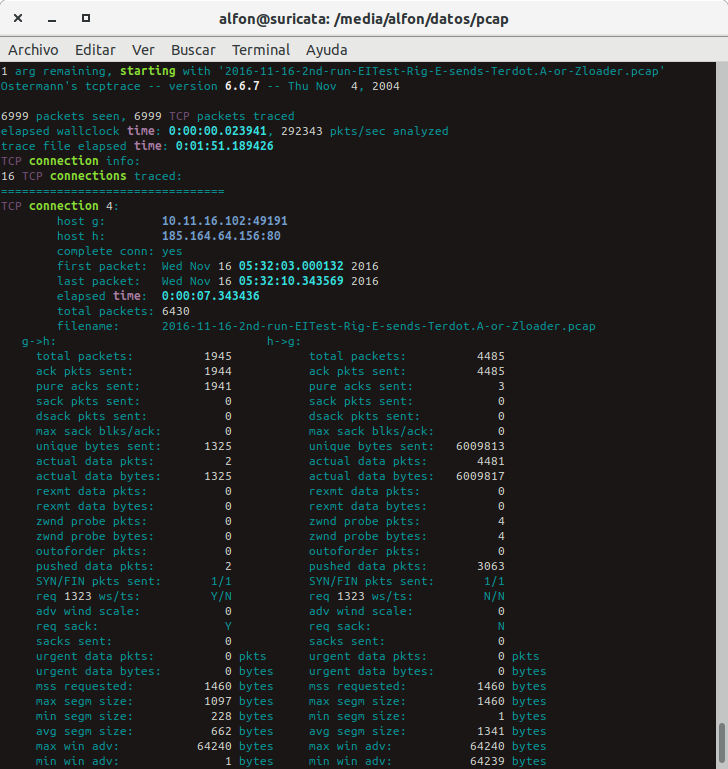Click the 'h->g:' column header
Screen dimensions: 728x769
(284, 341)
